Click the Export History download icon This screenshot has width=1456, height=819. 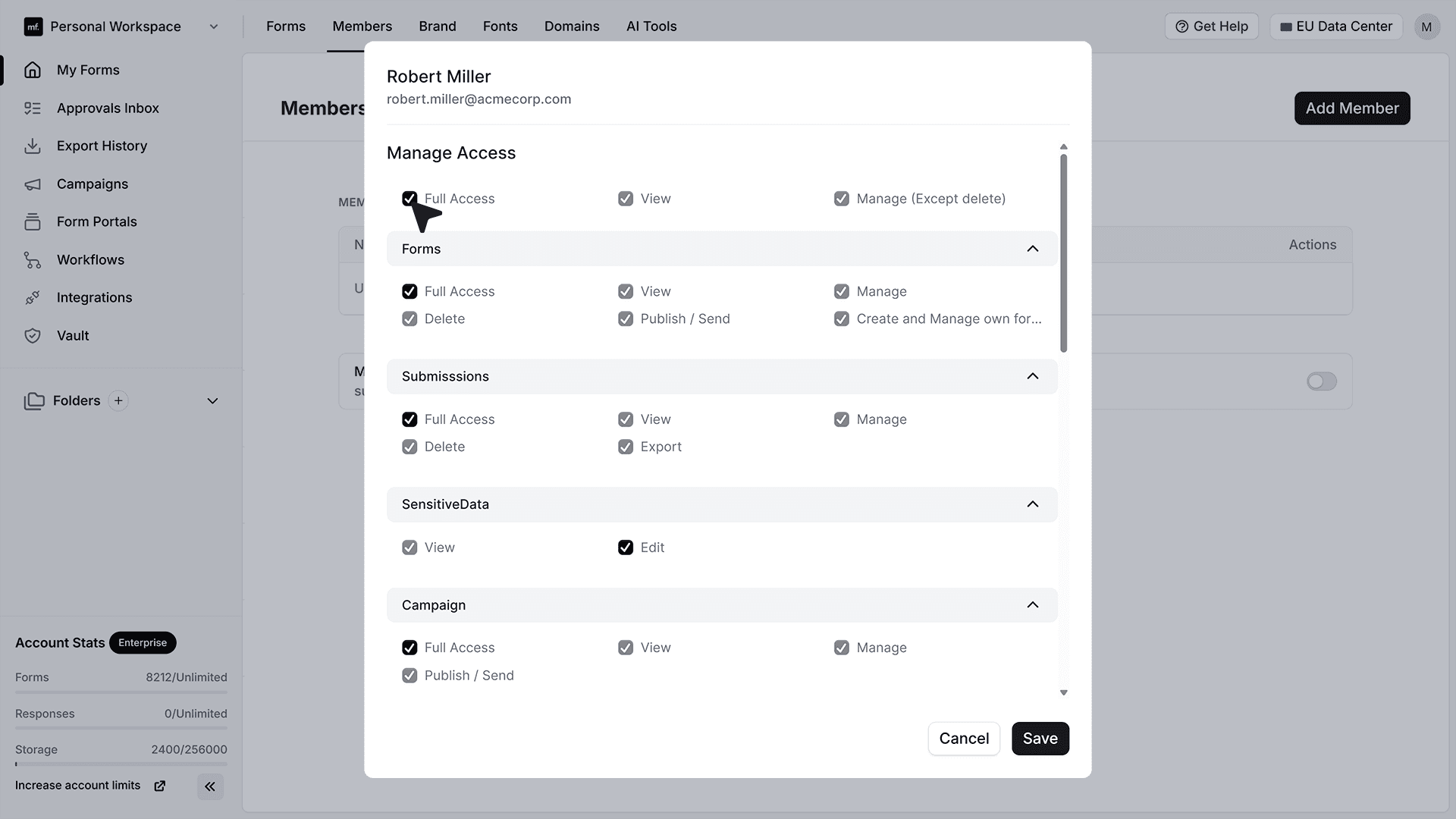33,146
